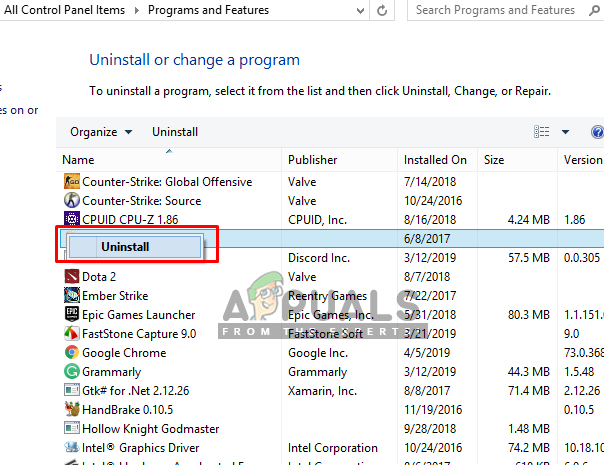Click the Ember Strike program icon
This screenshot has width=604, height=465.
72,295
